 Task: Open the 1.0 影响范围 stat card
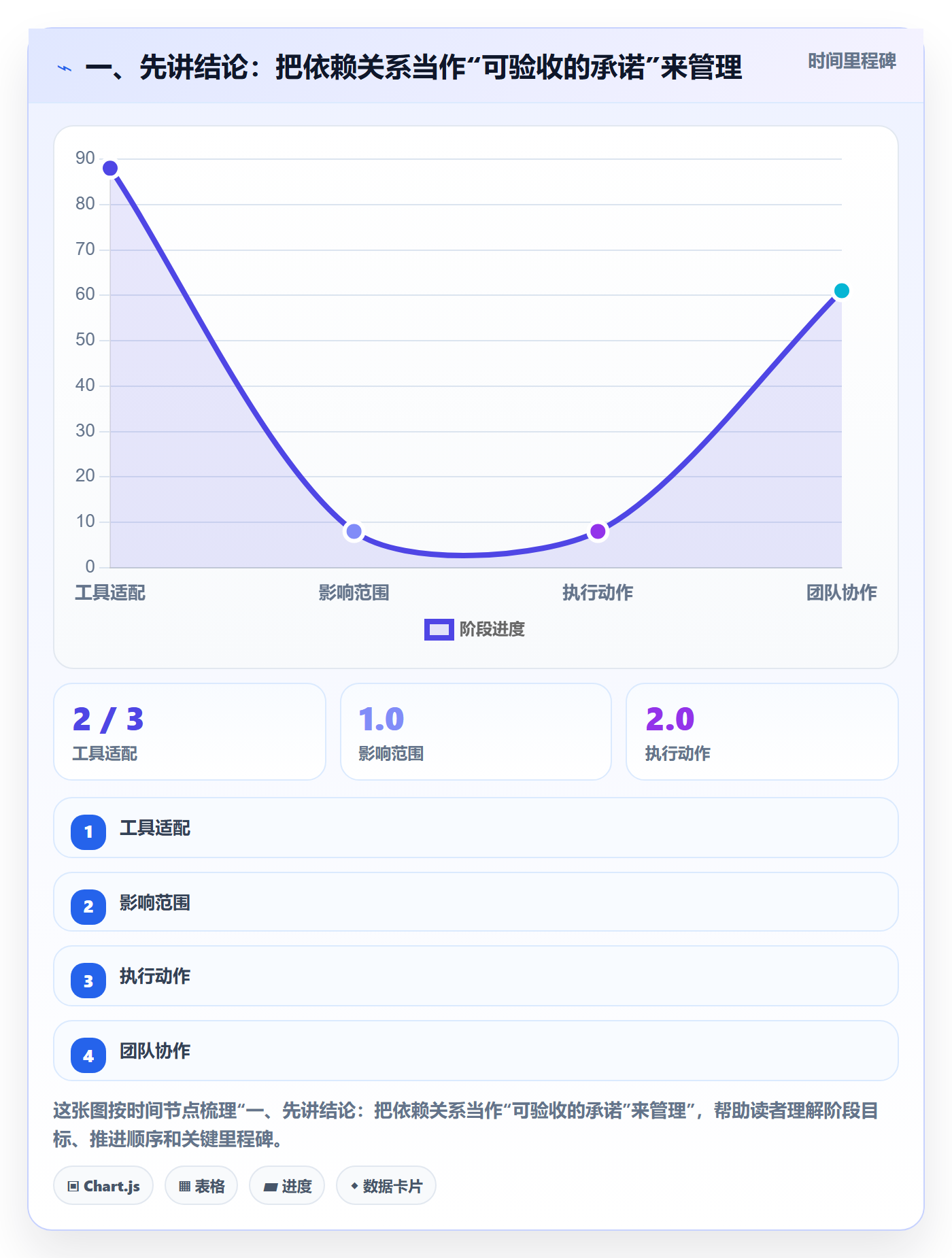point(476,732)
